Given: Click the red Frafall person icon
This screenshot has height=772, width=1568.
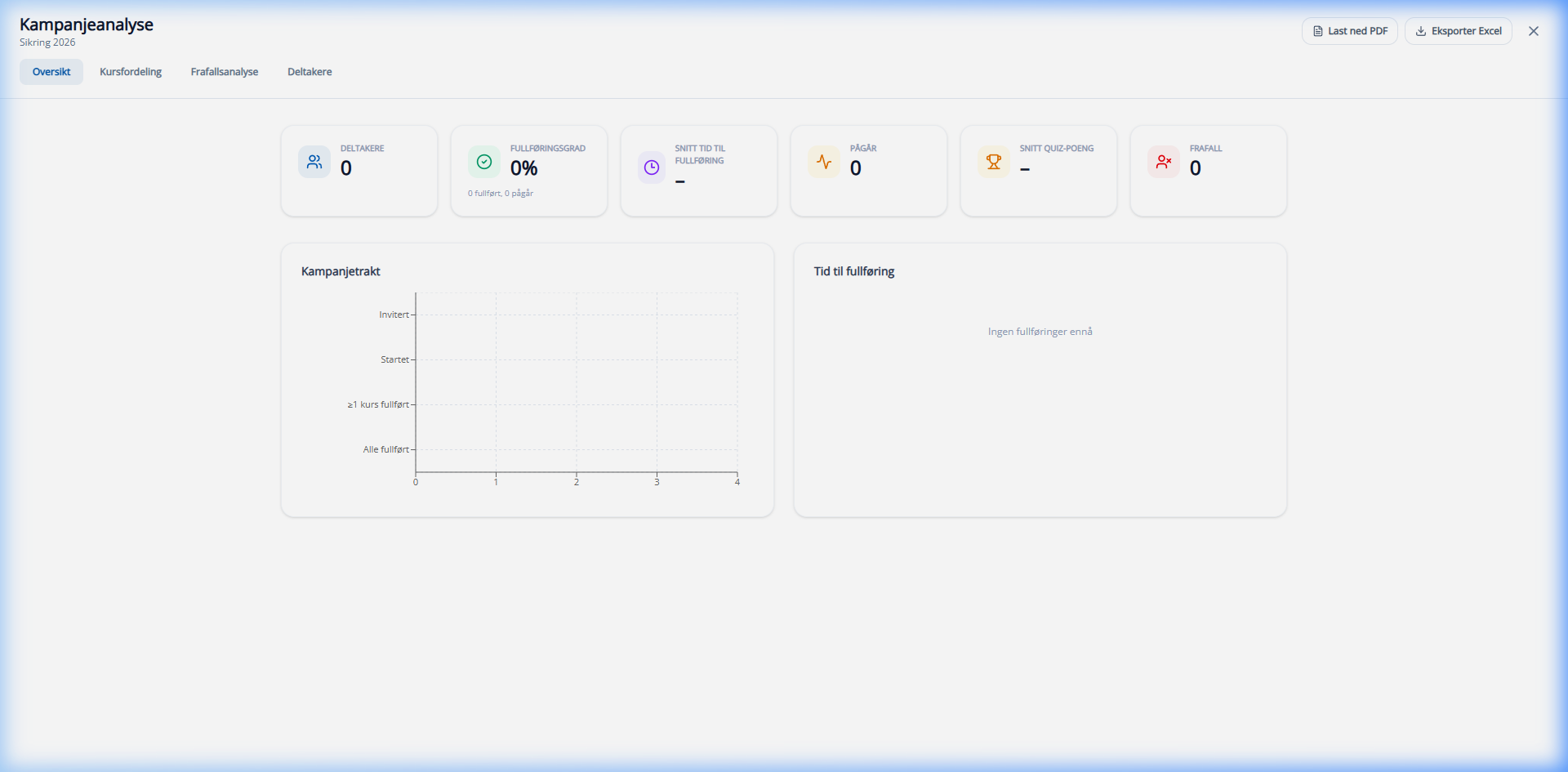Looking at the screenshot, I should tap(1163, 162).
